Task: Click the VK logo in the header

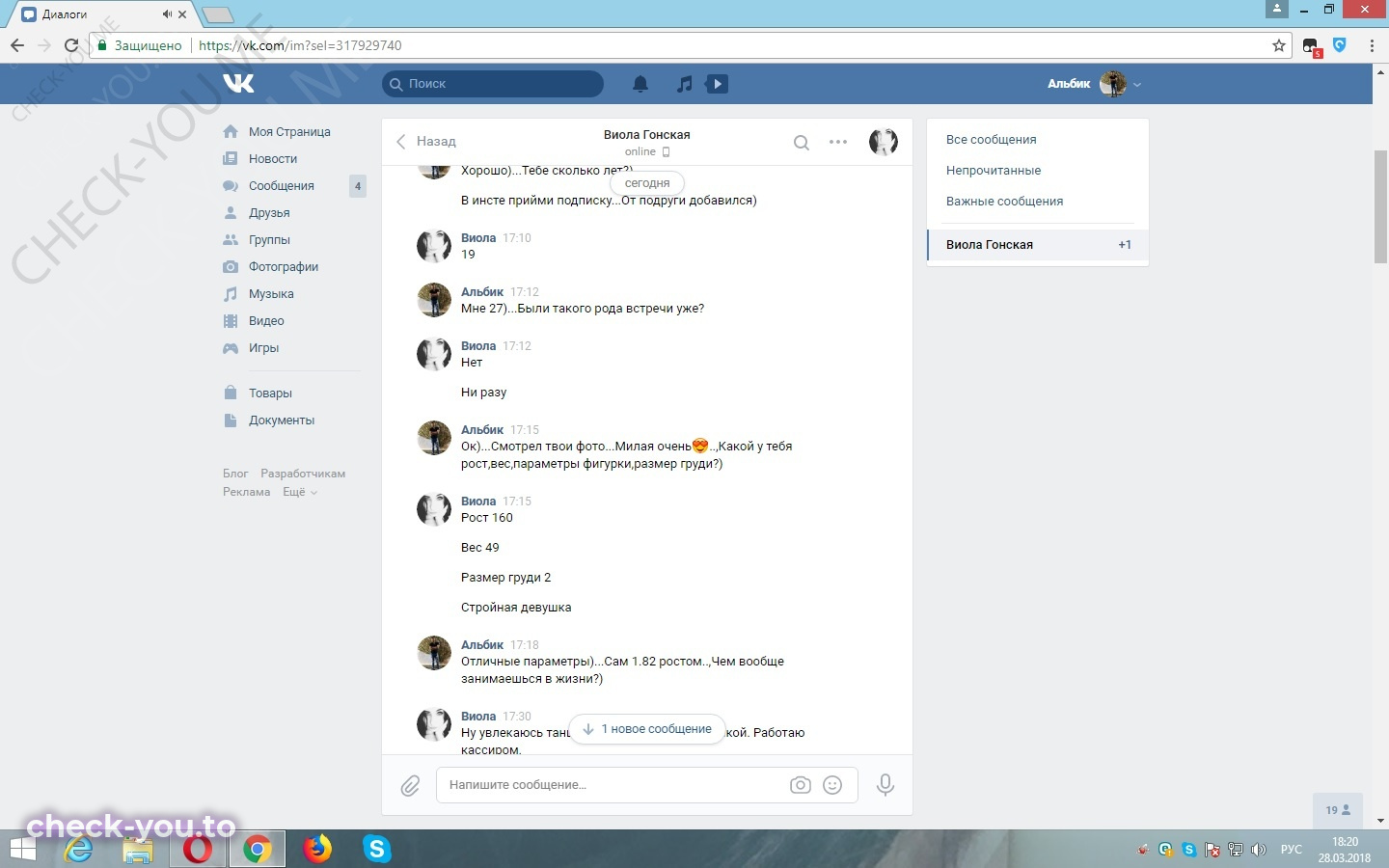Action: point(238,83)
